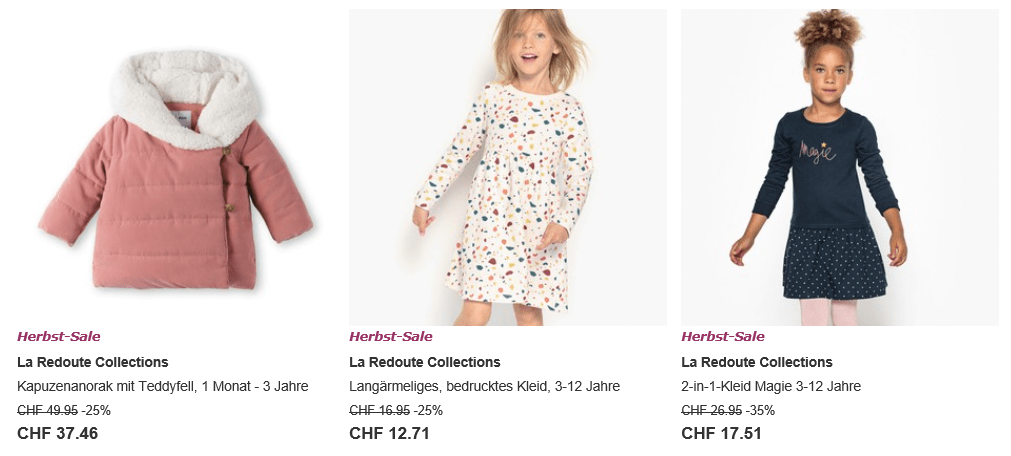The width and height of the screenshot is (1011, 456).
Task: Open the pink hooded anorak product image
Action: [175, 168]
